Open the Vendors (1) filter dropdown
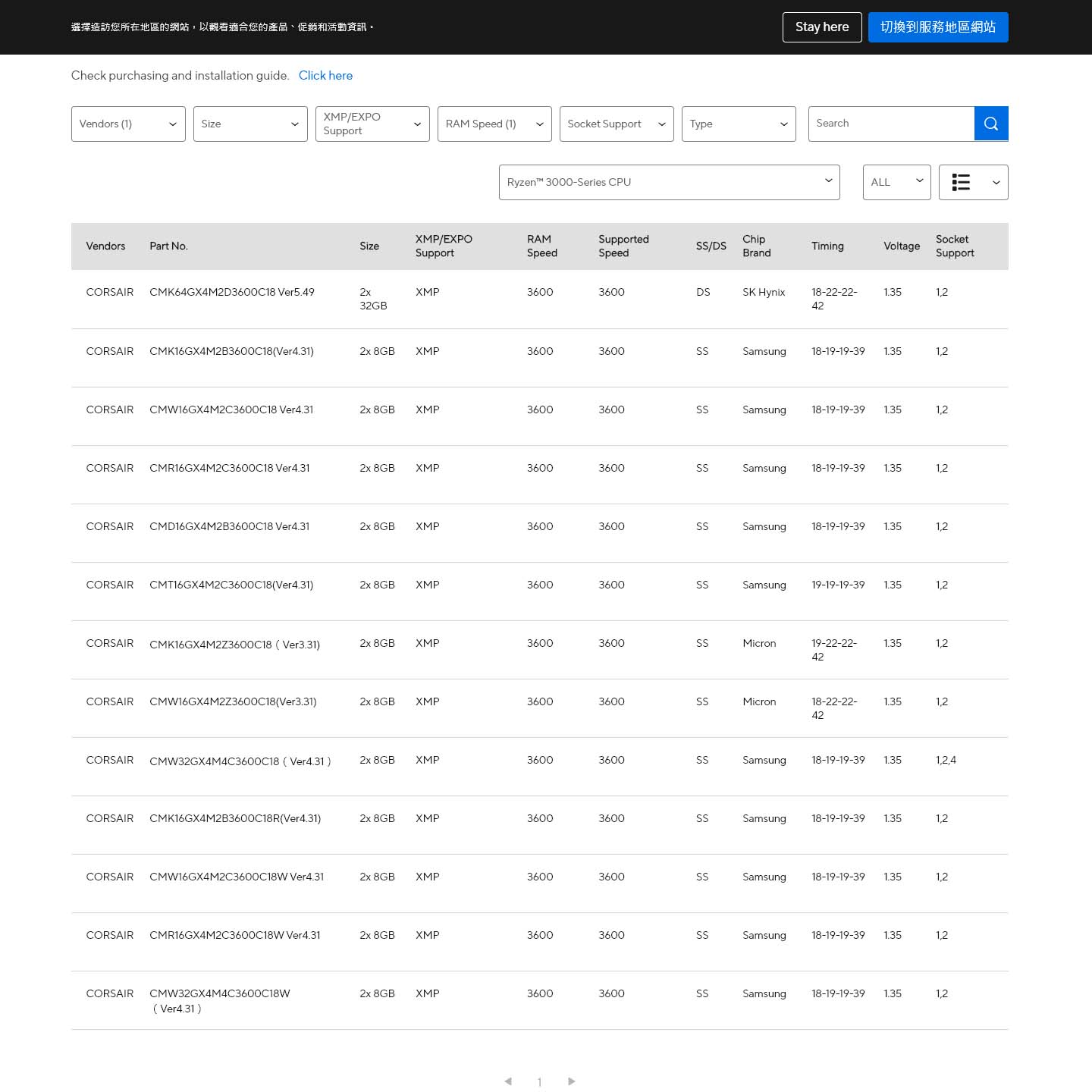Screen dimensions: 1092x1092 (128, 124)
